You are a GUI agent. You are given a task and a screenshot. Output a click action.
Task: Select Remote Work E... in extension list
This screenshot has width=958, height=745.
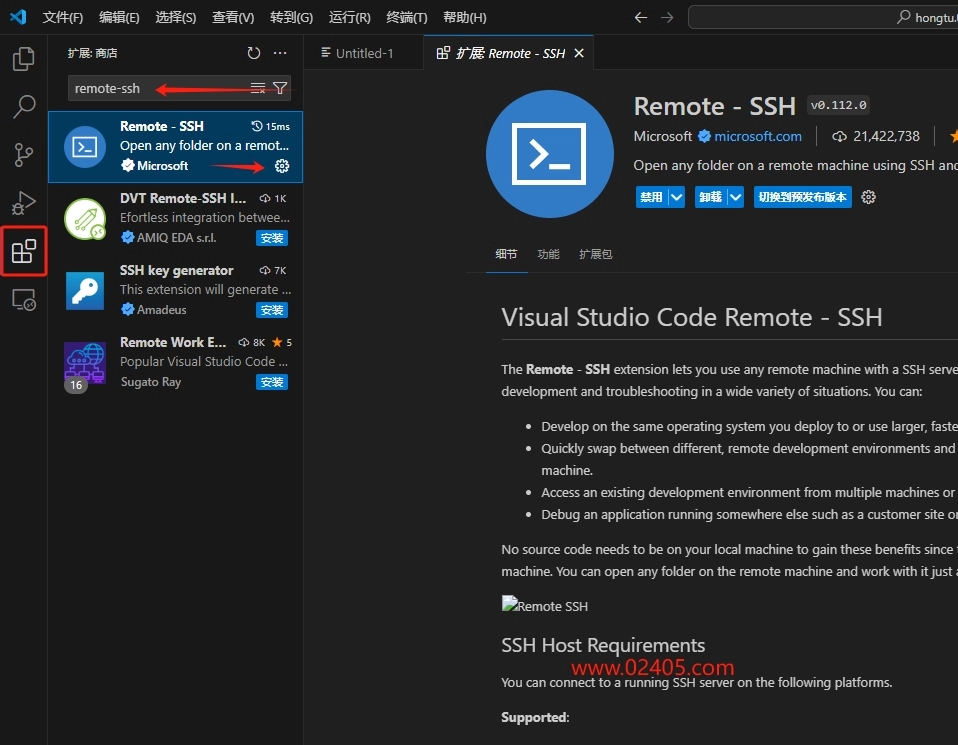coord(175,363)
